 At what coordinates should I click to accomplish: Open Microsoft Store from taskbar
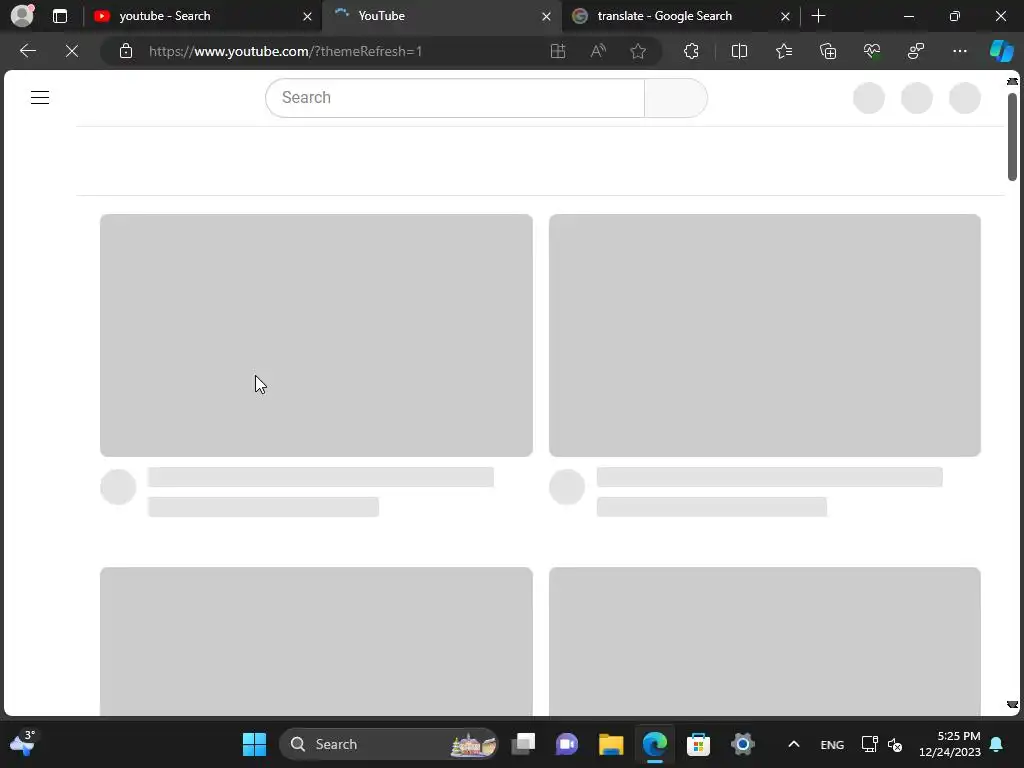[699, 744]
